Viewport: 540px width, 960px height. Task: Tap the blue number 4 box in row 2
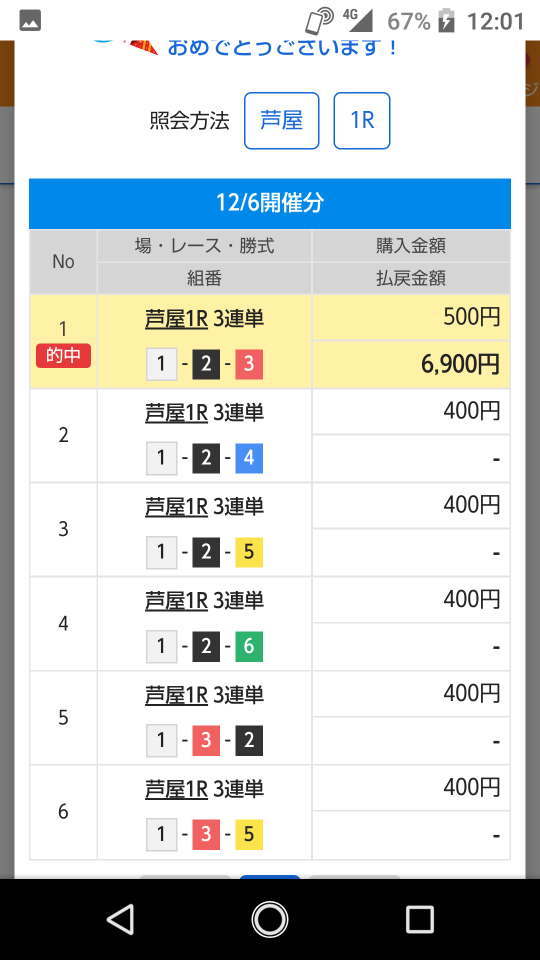[249, 458]
